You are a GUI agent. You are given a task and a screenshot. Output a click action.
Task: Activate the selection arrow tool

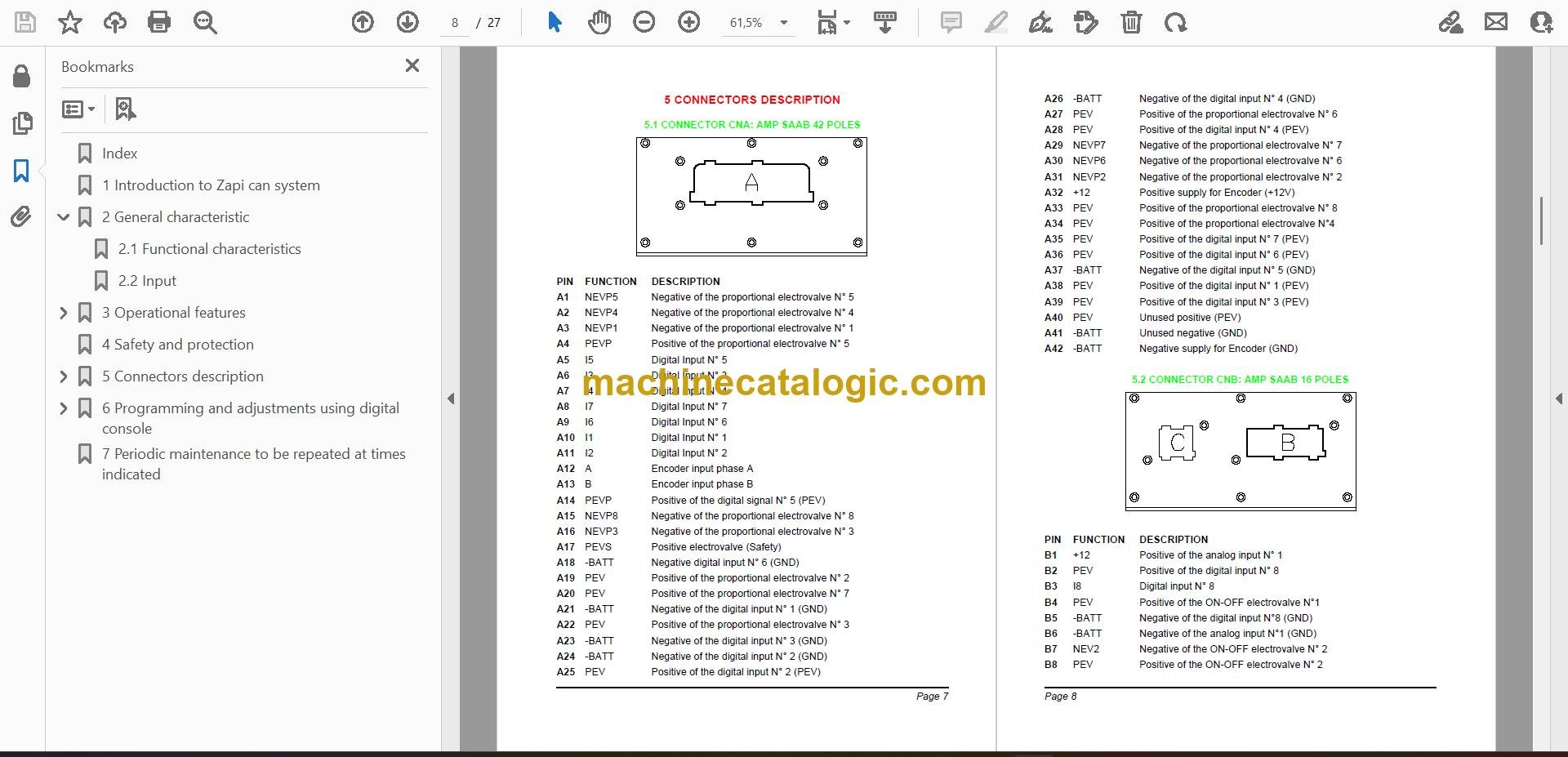(x=555, y=22)
